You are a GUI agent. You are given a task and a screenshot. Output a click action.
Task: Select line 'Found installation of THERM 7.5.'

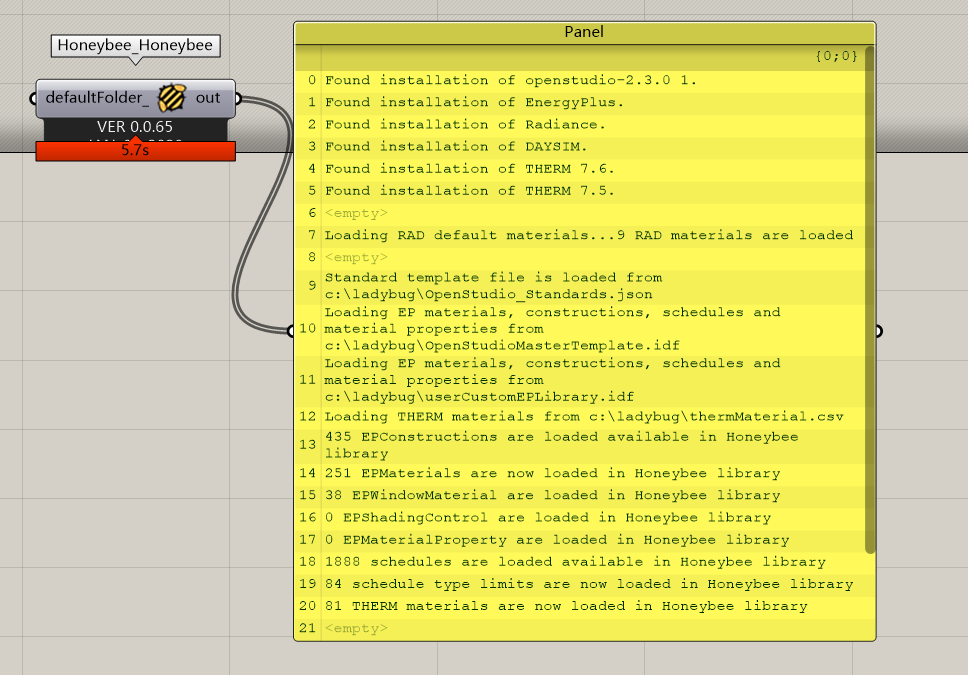469,191
